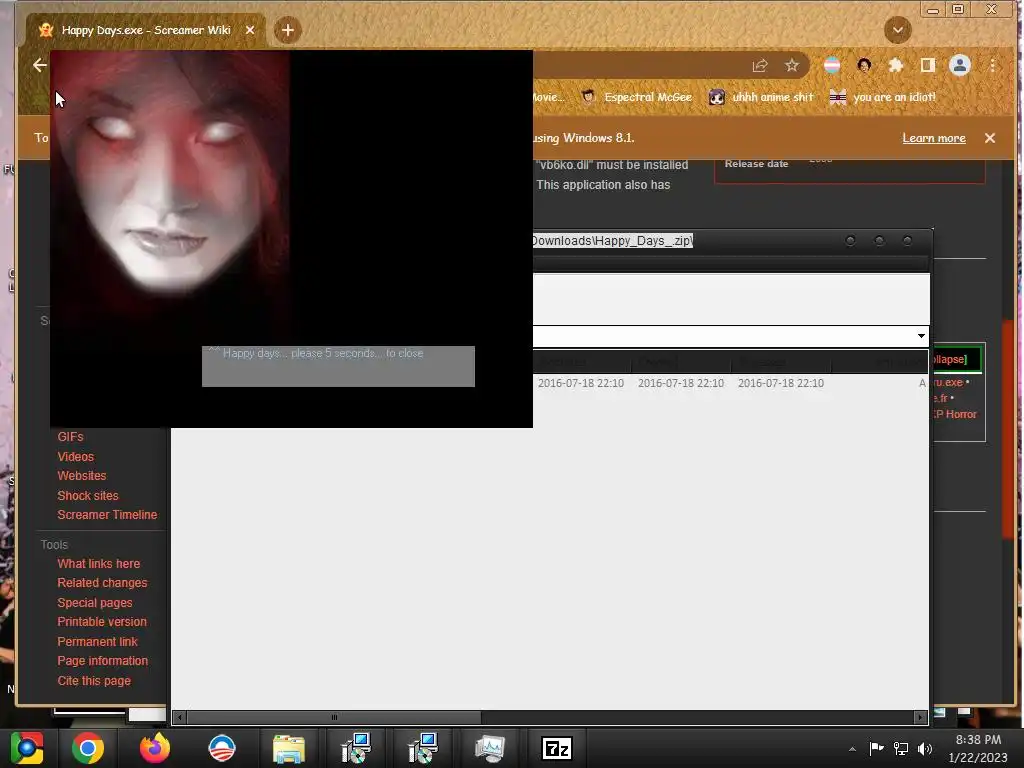Open the Extensions puzzle icon

pyautogui.click(x=896, y=65)
